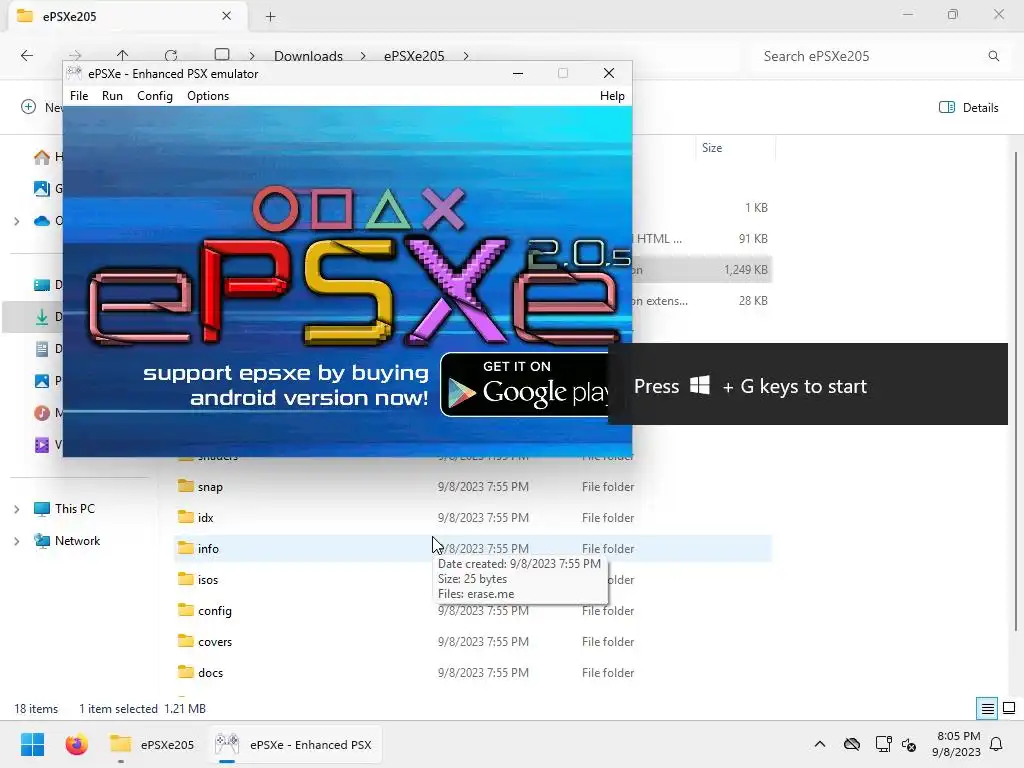This screenshot has height=768, width=1024.
Task: Click Downloads in the address breadcrumb
Action: click(308, 56)
